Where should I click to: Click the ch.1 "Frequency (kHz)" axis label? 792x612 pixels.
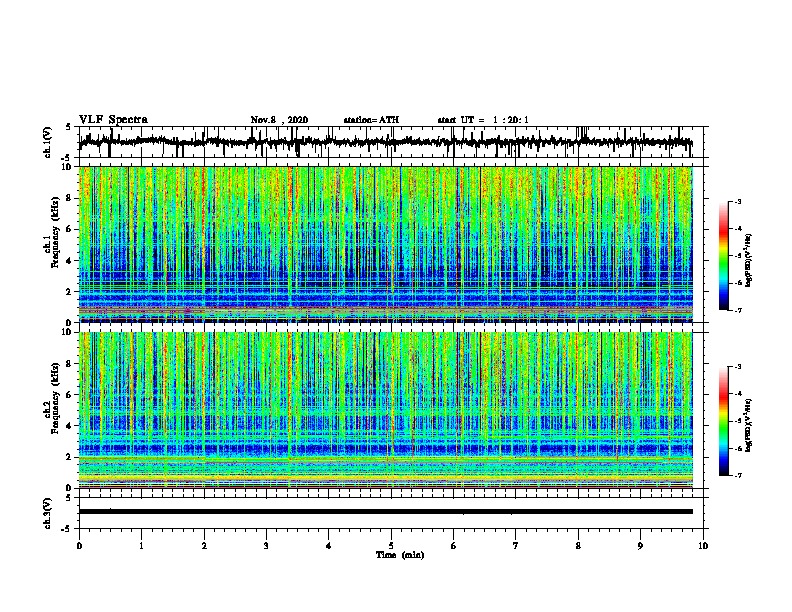[55, 233]
